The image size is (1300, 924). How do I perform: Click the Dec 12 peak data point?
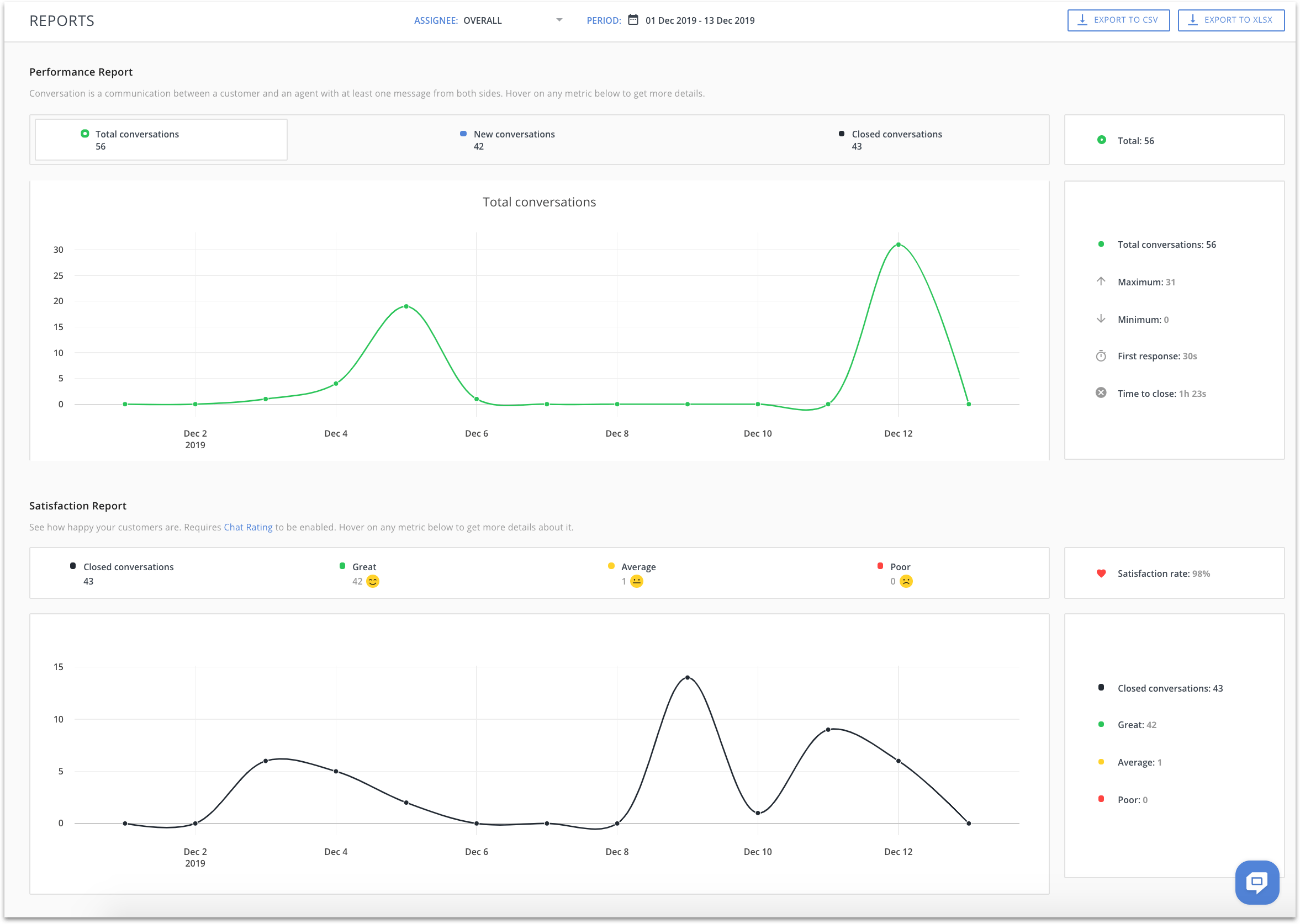tap(898, 245)
